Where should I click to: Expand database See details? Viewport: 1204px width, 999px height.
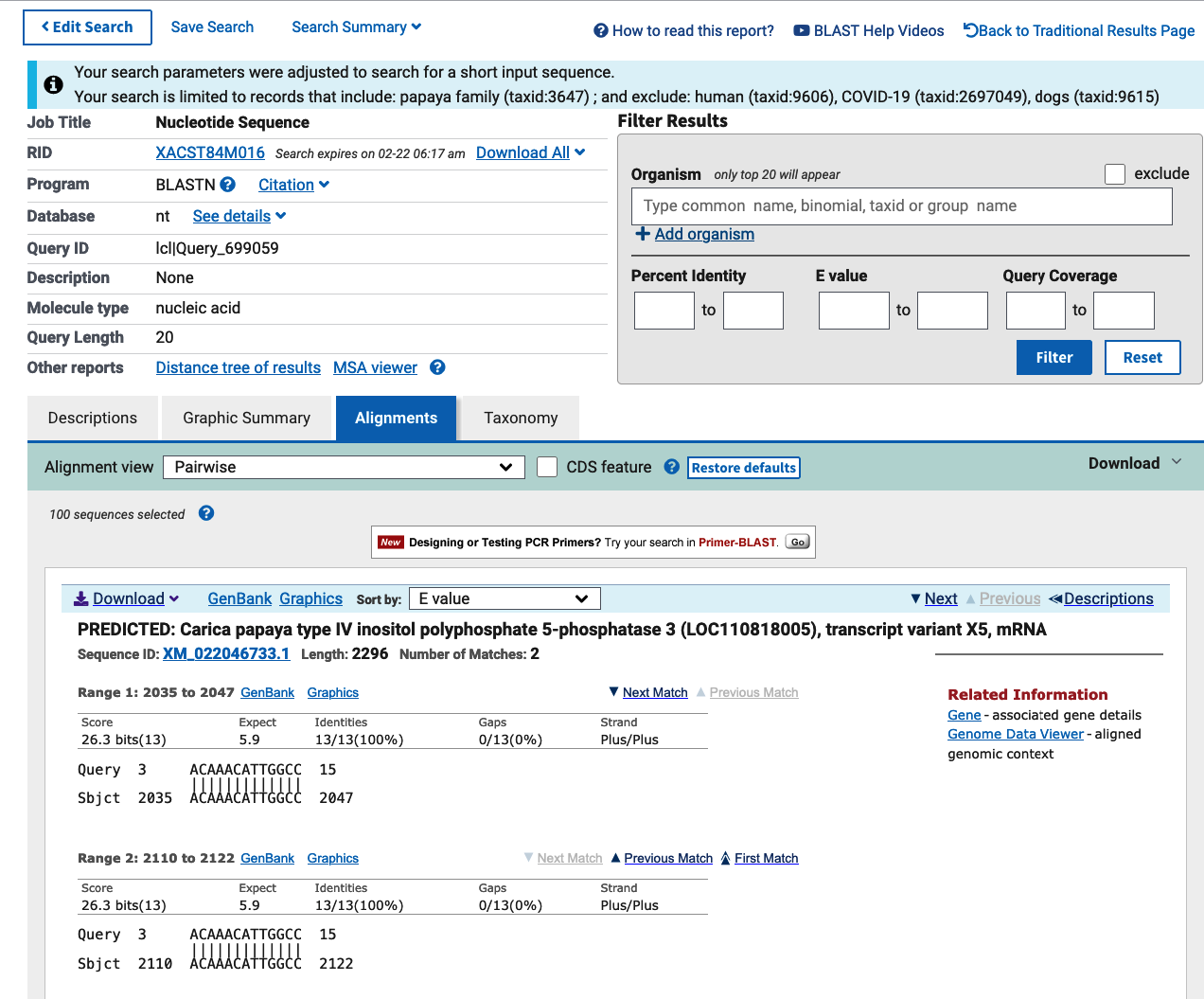pos(239,216)
